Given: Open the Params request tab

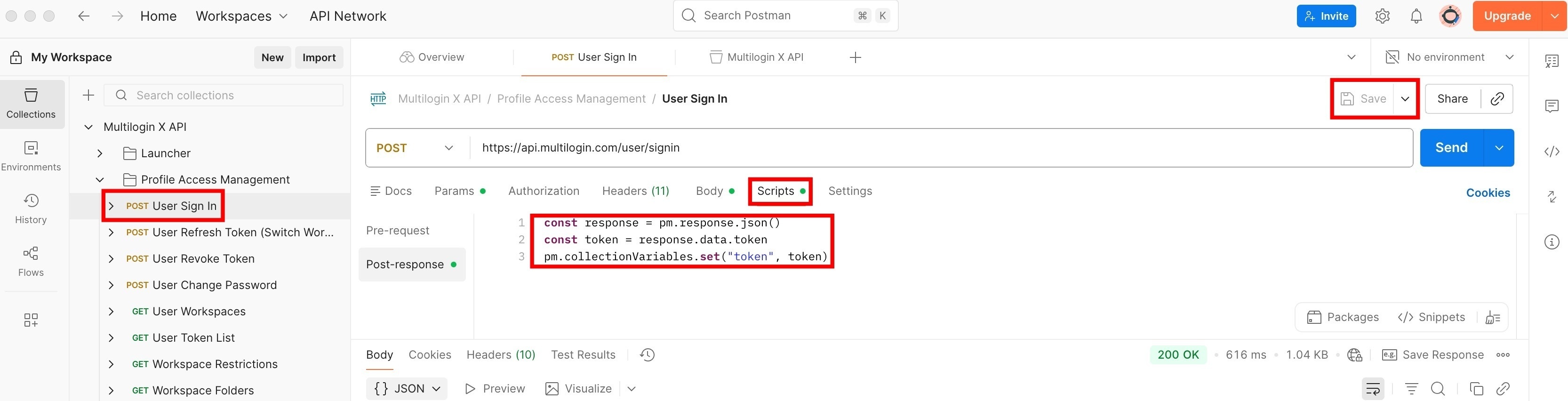Looking at the screenshot, I should (x=460, y=191).
